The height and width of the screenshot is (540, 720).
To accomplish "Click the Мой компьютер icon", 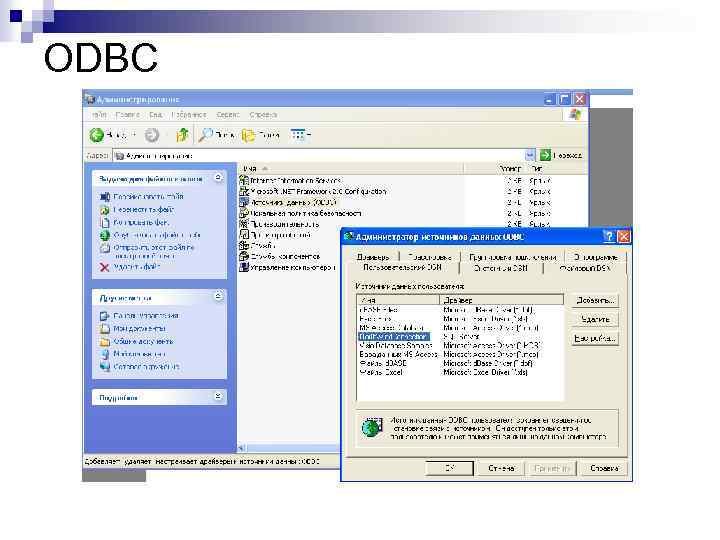I will point(105,354).
